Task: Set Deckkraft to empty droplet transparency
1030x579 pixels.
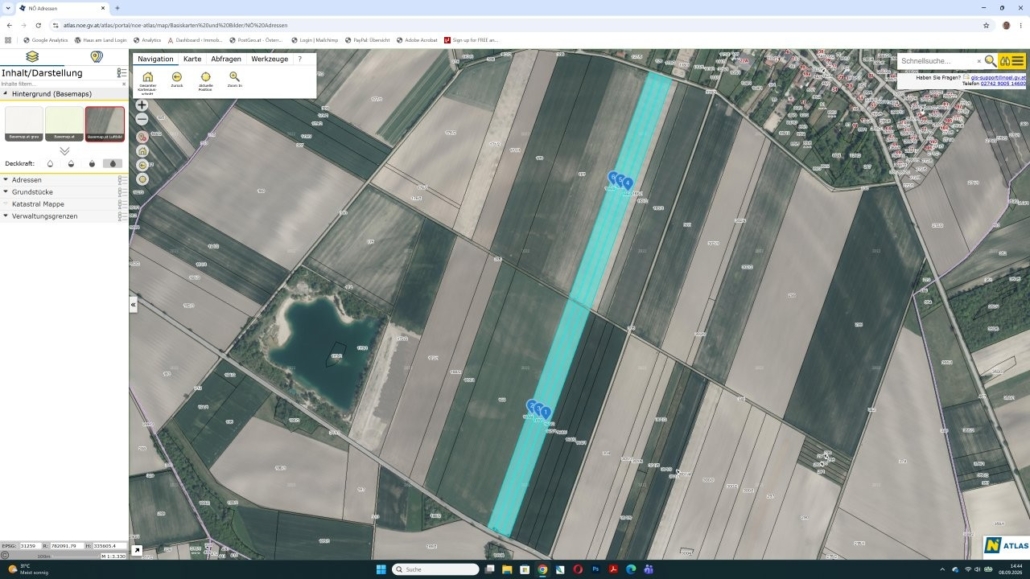Action: coord(50,164)
